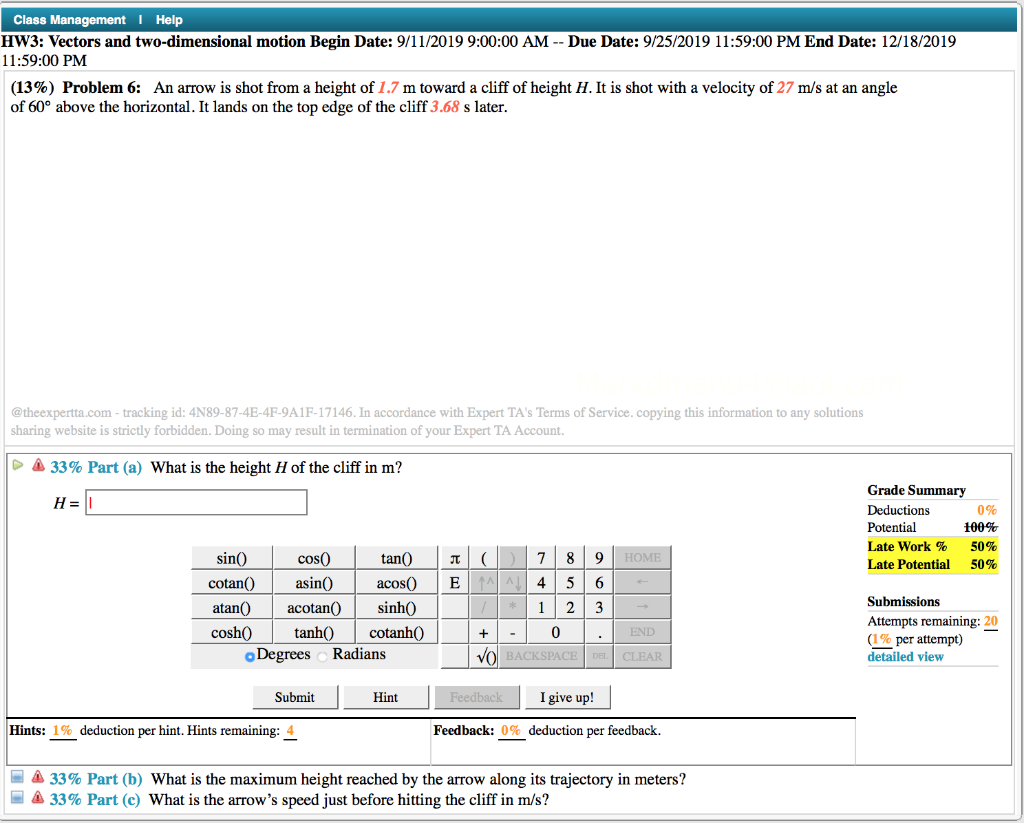
Task: Click the END key on the calculator pad
Action: click(642, 631)
